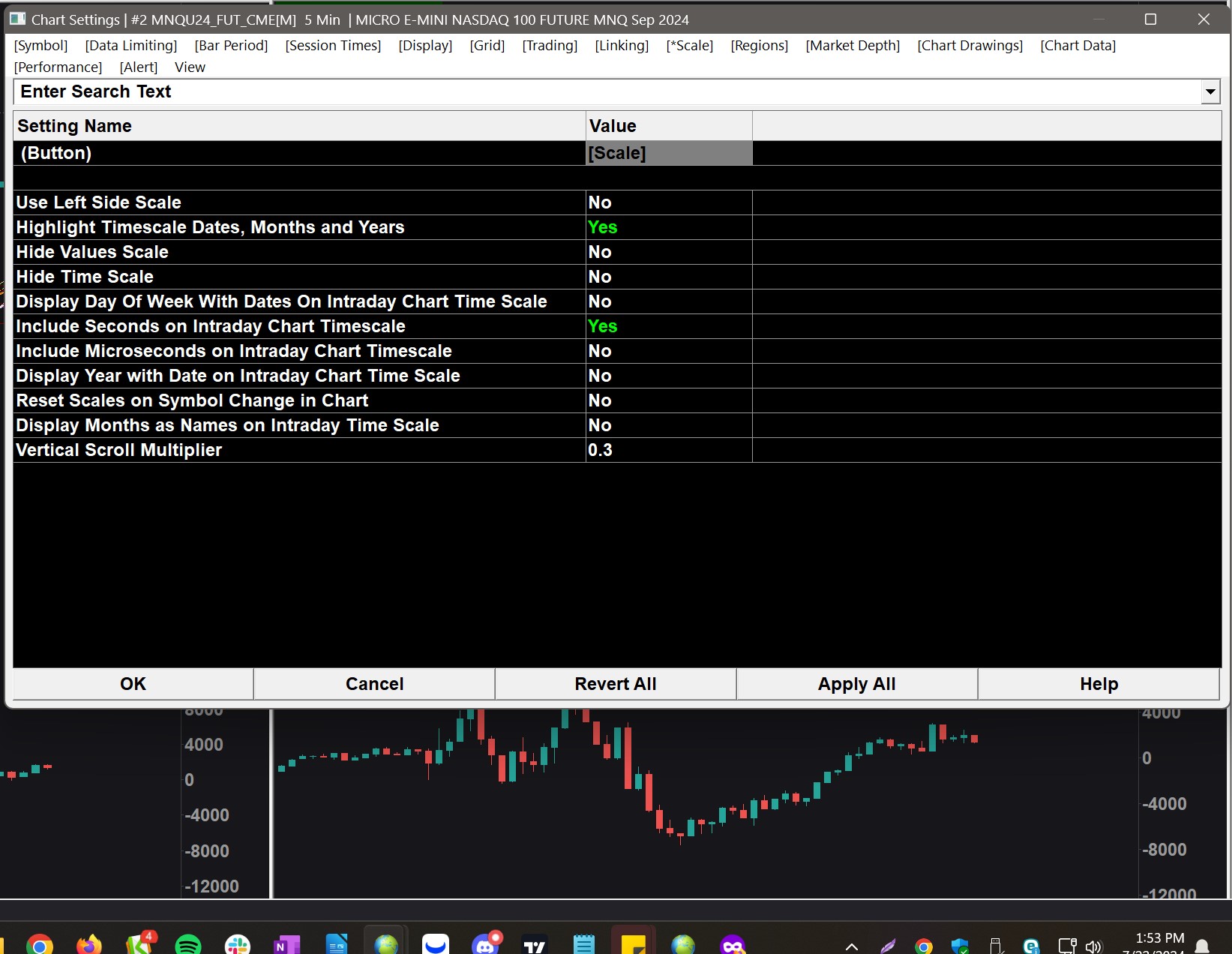Click the Windows Security shield tray icon
Screen dimensions: 1232x954
pos(960,946)
